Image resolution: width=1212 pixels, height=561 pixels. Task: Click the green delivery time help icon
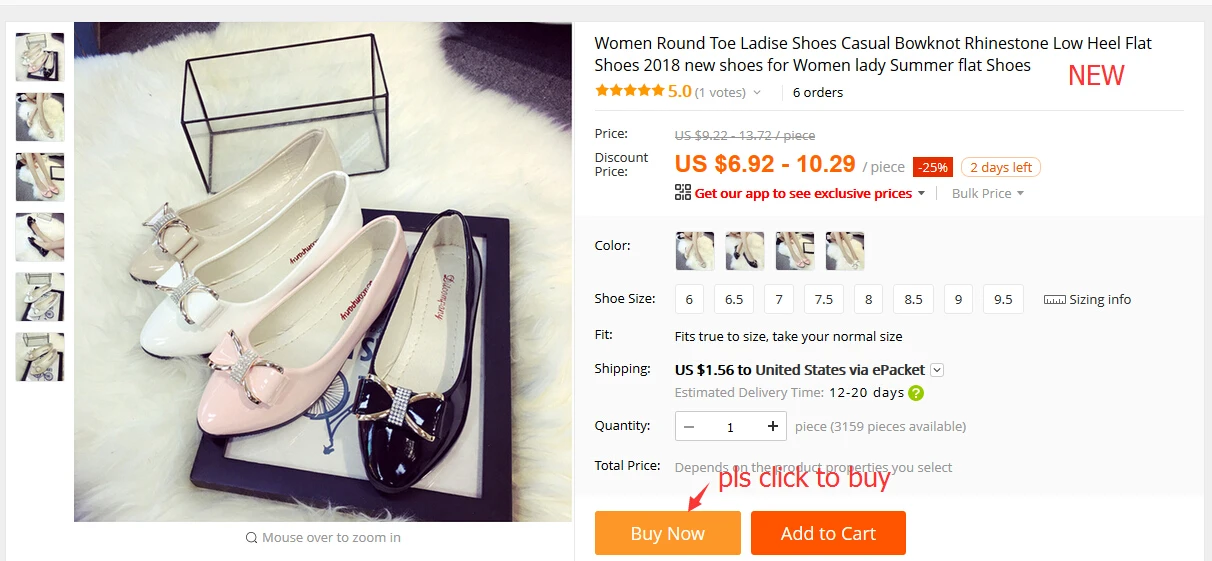[x=915, y=393]
